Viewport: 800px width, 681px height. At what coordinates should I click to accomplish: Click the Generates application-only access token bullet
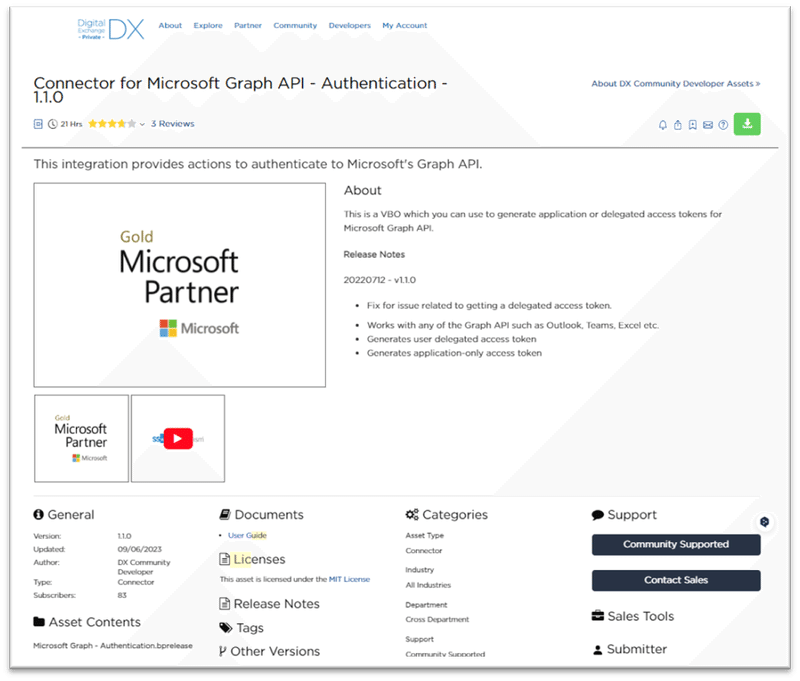[x=454, y=353]
